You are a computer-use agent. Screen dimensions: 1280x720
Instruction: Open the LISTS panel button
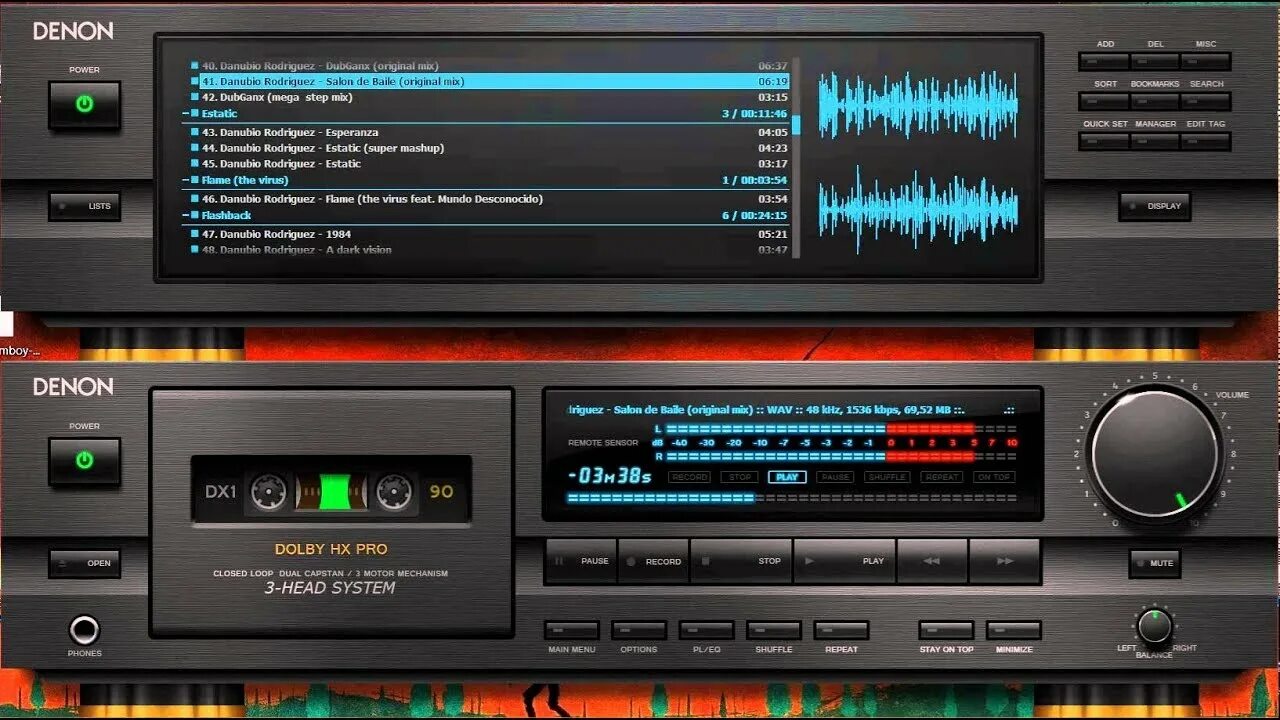point(85,206)
